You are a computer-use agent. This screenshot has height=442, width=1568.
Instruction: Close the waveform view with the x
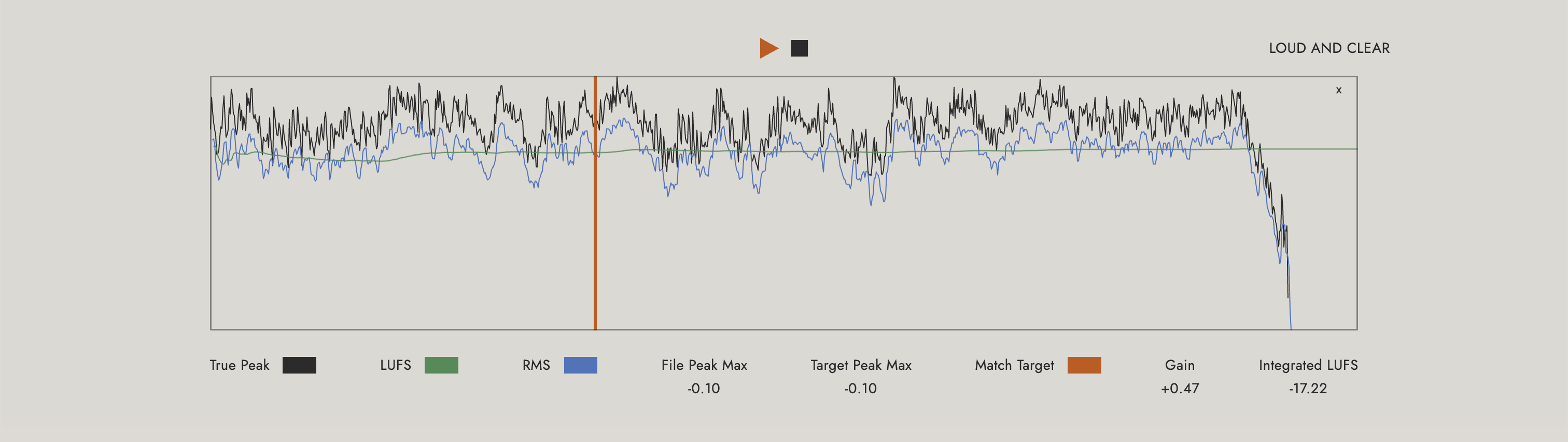1338,90
